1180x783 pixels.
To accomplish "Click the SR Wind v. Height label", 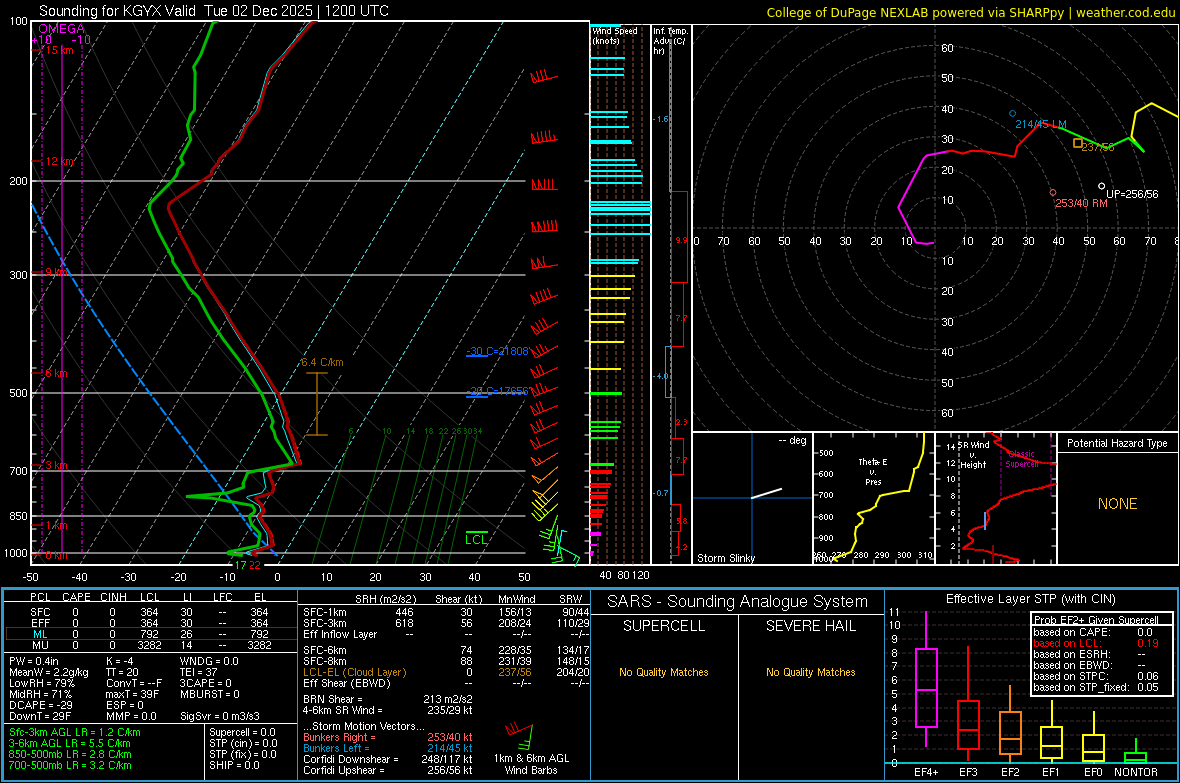I will [x=975, y=455].
